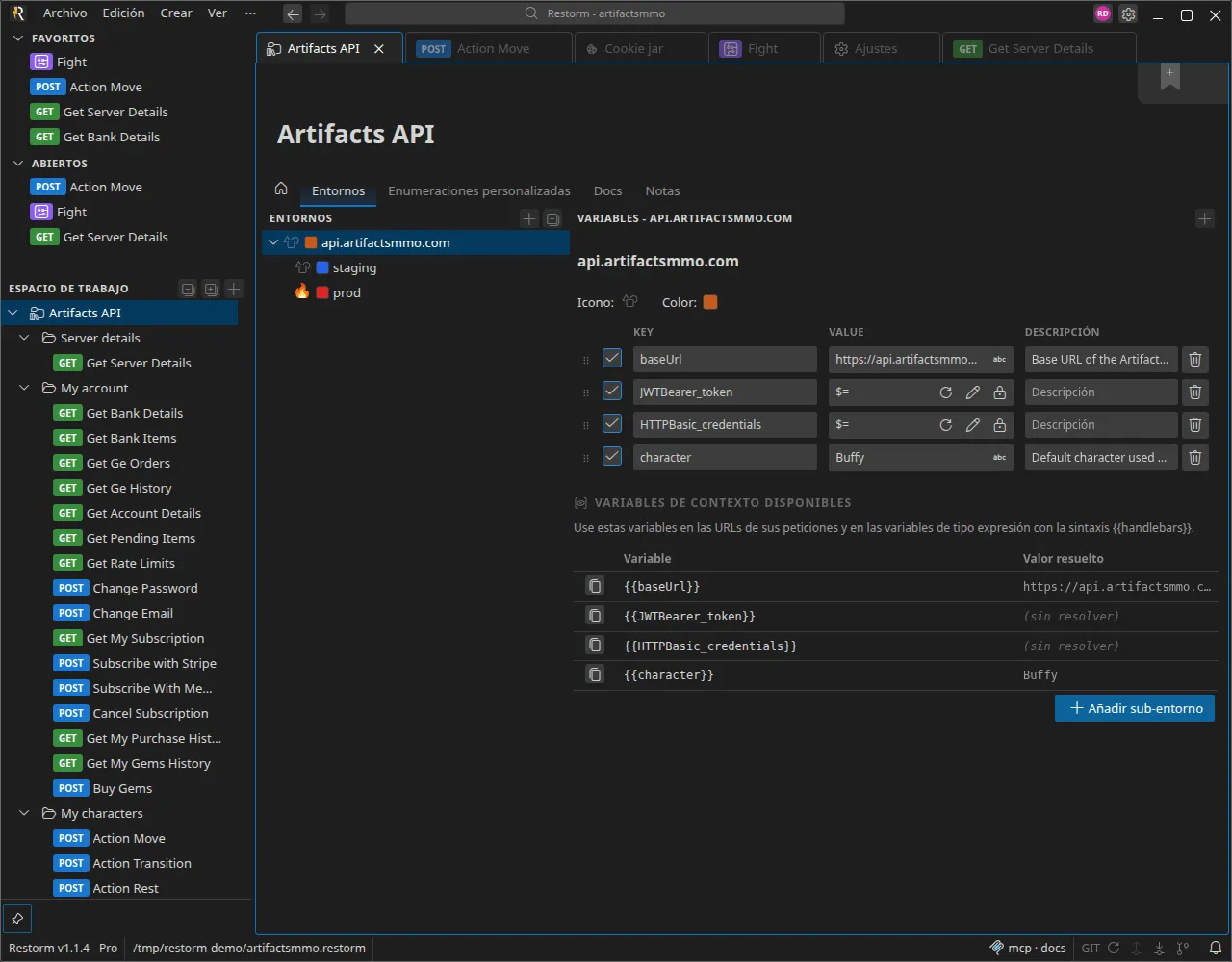The width and height of the screenshot is (1232, 962).
Task: Collapse the My account folder
Action: [x=25, y=388]
